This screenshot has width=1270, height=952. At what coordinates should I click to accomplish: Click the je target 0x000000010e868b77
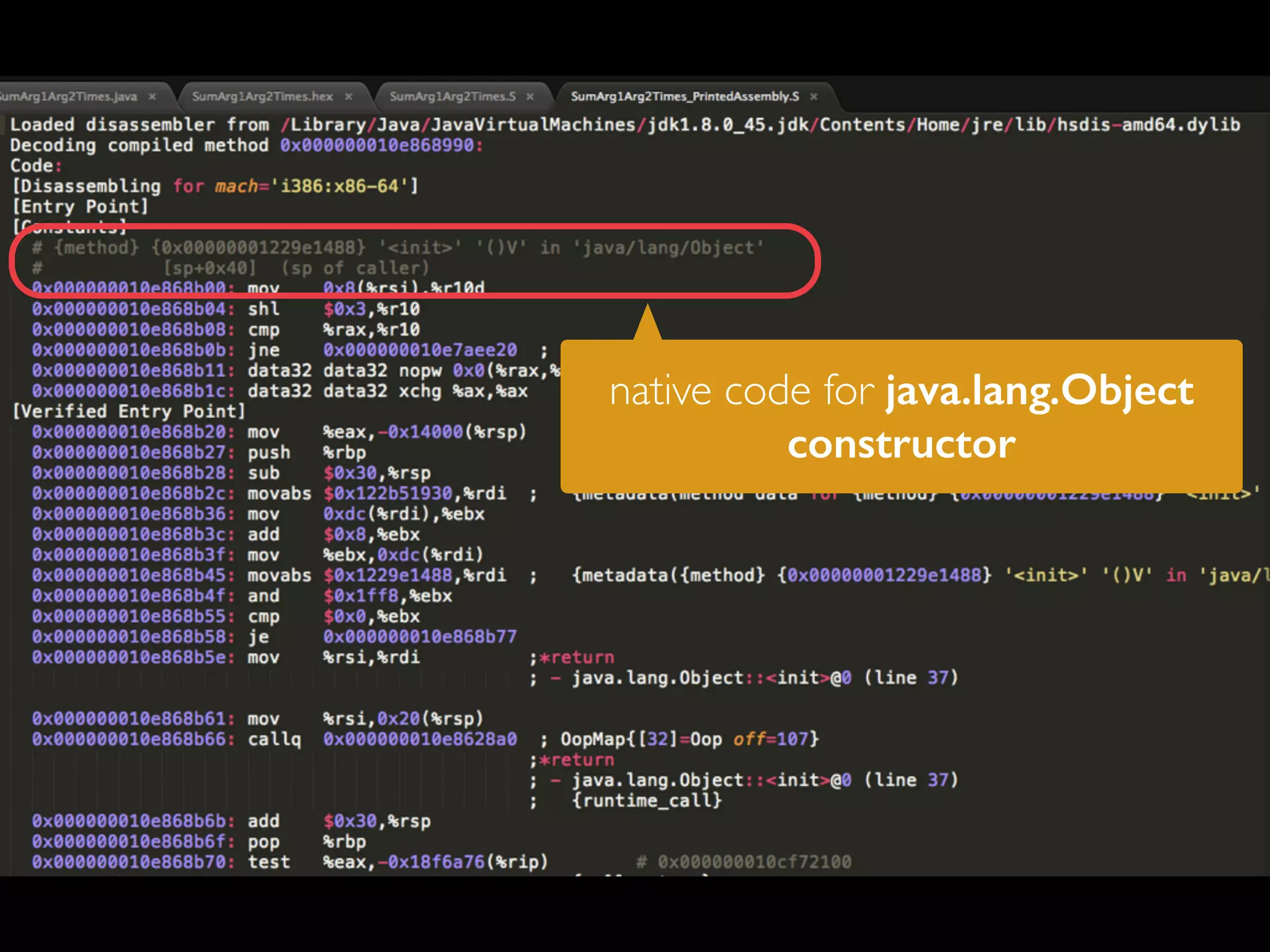point(420,637)
